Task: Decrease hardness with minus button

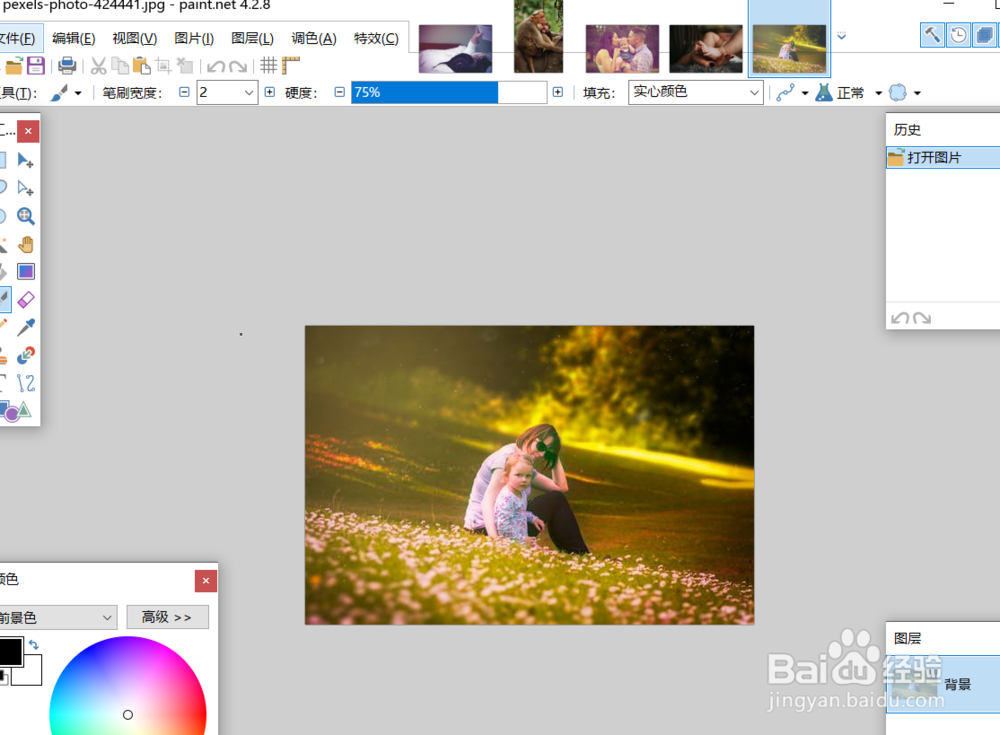Action: 340,93
